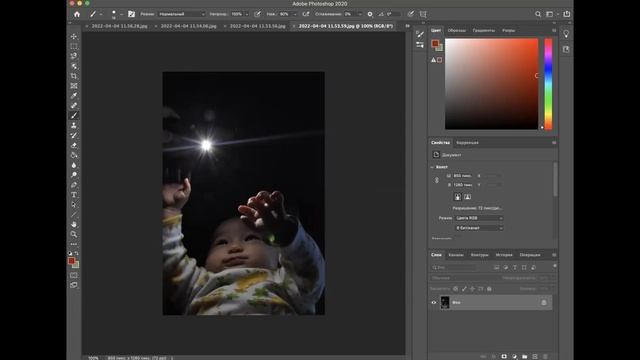Screen dimensions: 640x360
Task: Select the Blur tool
Action: click(74, 165)
